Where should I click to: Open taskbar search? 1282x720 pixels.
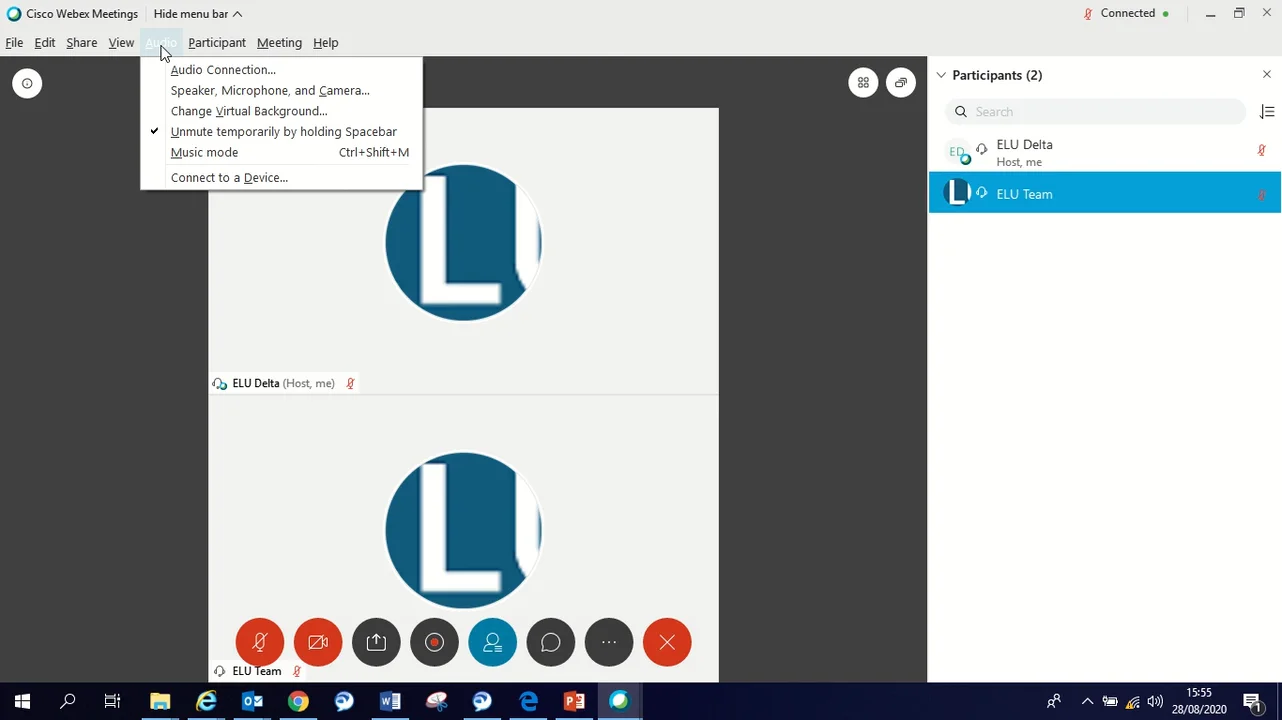[68, 701]
